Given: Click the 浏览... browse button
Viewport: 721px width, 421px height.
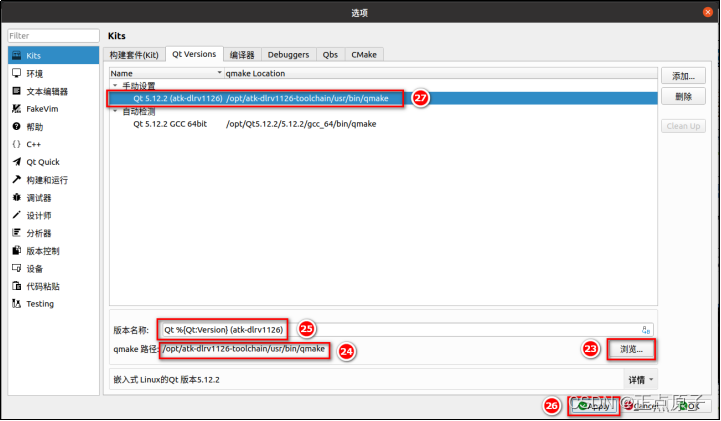Looking at the screenshot, I should [x=631, y=349].
